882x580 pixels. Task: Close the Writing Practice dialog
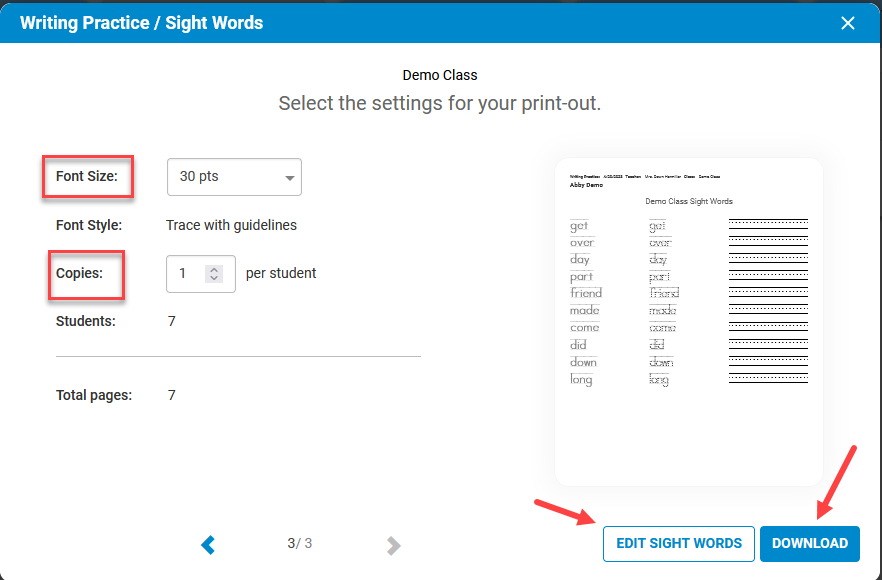coord(847,23)
